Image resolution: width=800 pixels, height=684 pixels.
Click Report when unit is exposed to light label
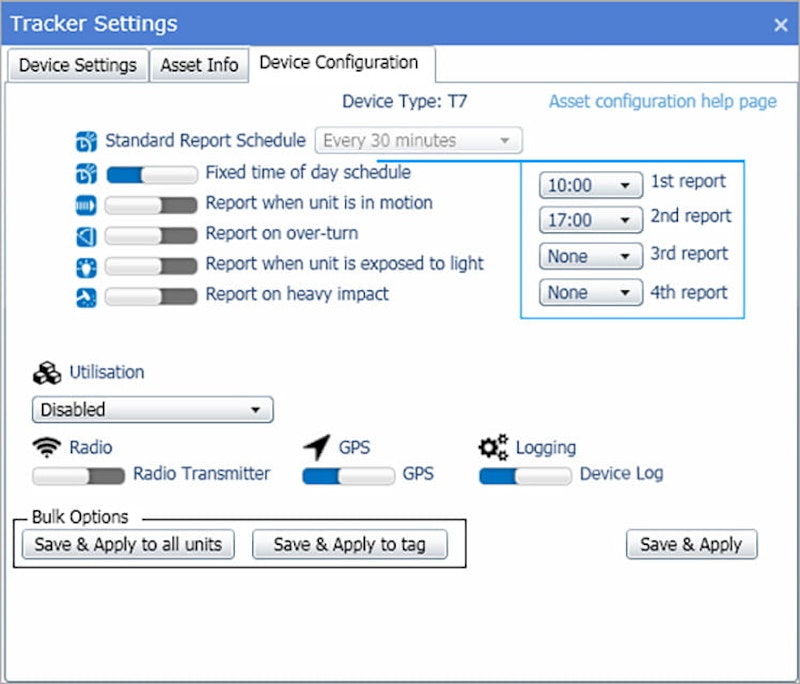click(x=345, y=264)
